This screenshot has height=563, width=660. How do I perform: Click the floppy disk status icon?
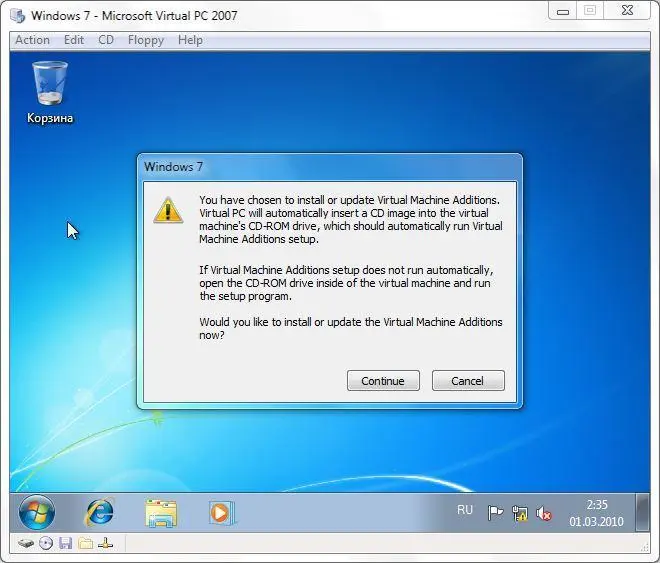pos(65,543)
